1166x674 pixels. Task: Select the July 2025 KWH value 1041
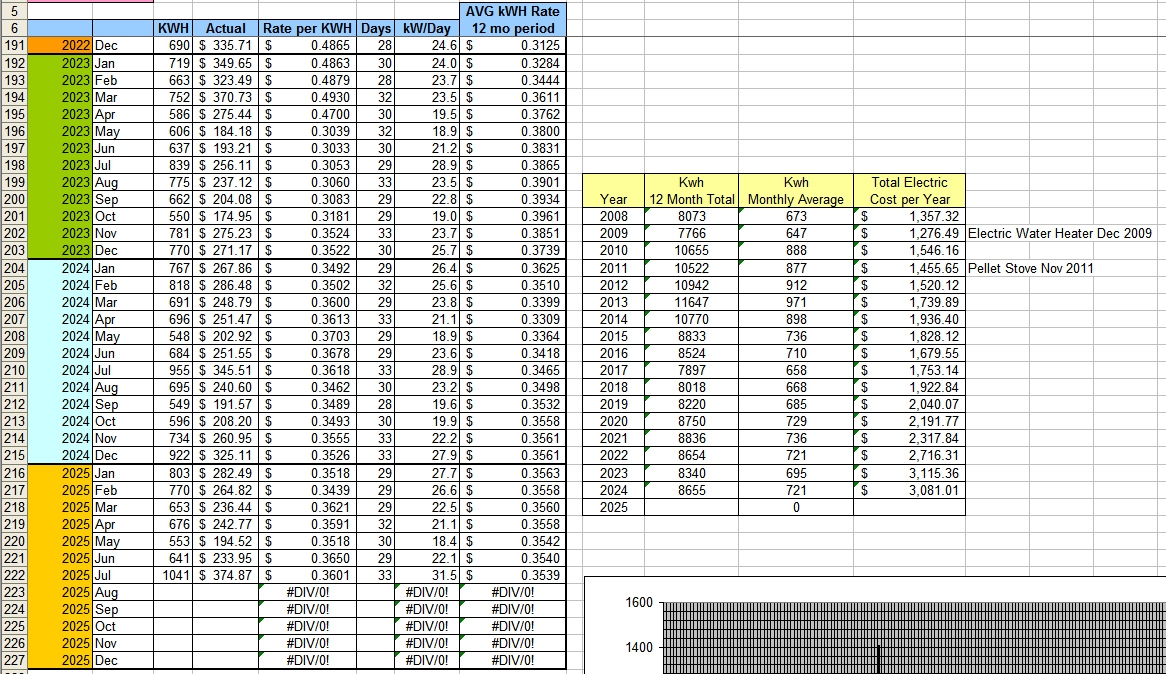pos(174,575)
